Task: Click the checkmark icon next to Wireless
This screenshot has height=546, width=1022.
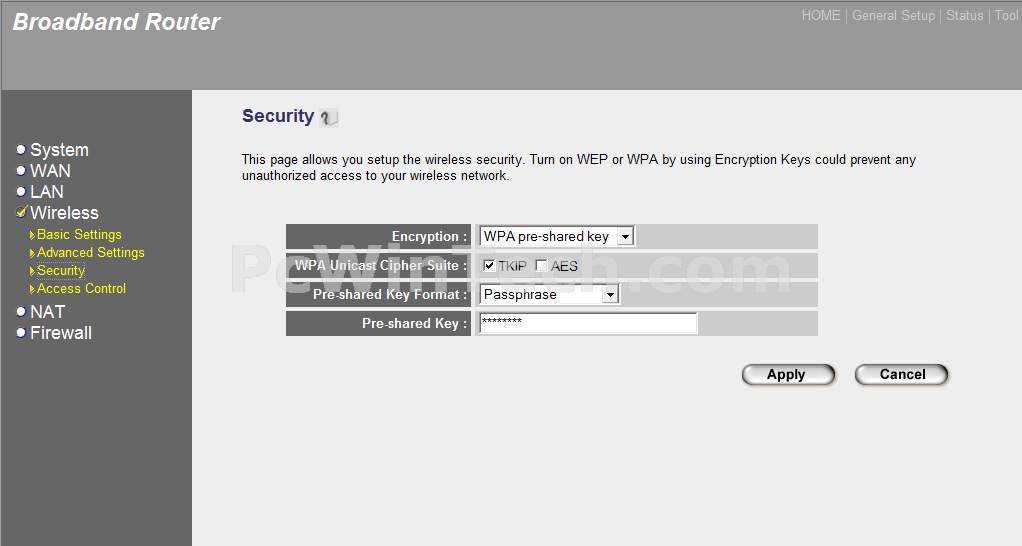Action: click(22, 212)
